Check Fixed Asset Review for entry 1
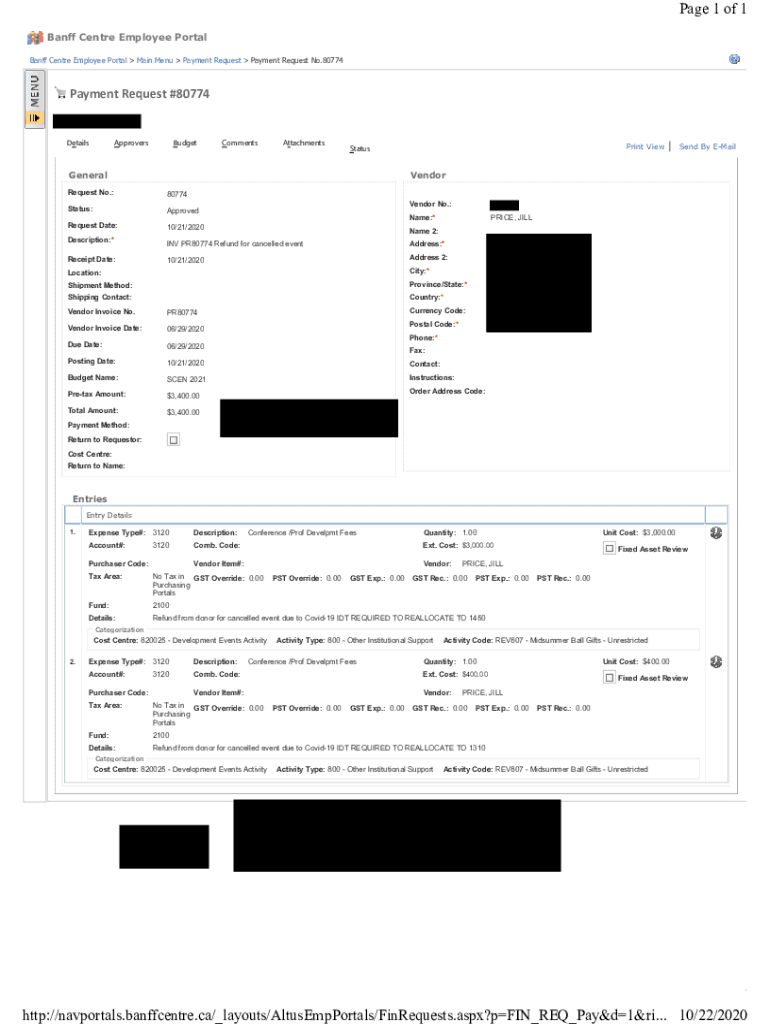770x1024 pixels. 609,549
